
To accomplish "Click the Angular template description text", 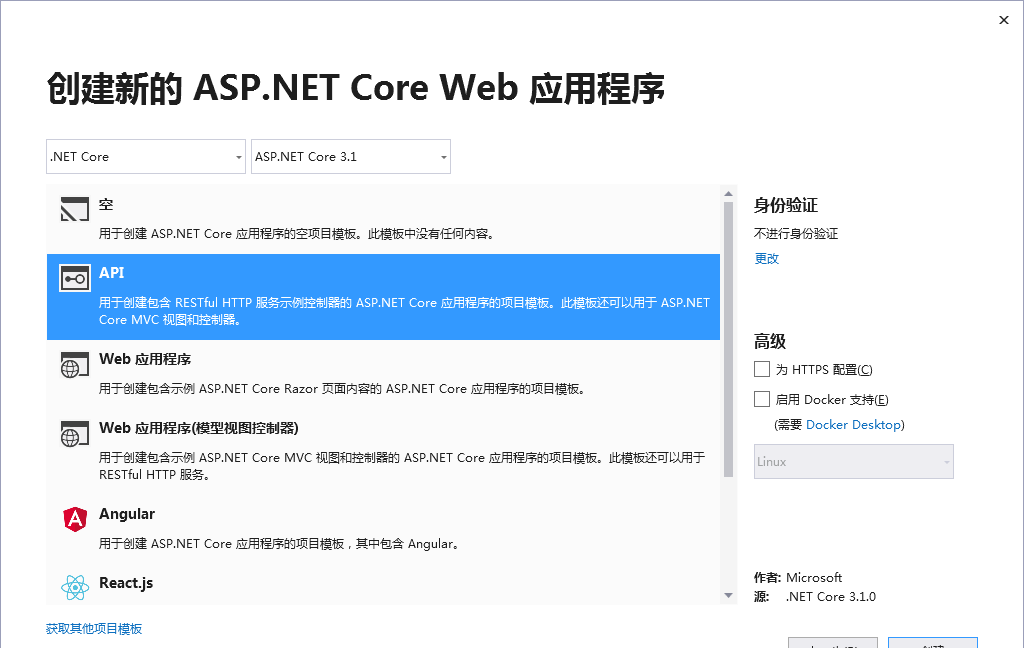I will pos(280,543).
